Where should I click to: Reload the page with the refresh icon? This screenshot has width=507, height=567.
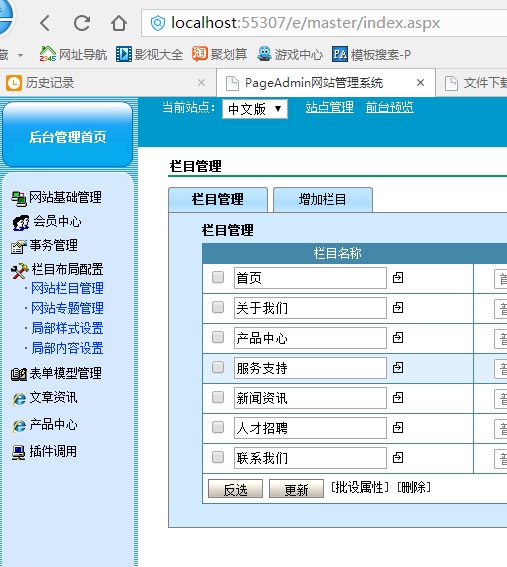(82, 23)
